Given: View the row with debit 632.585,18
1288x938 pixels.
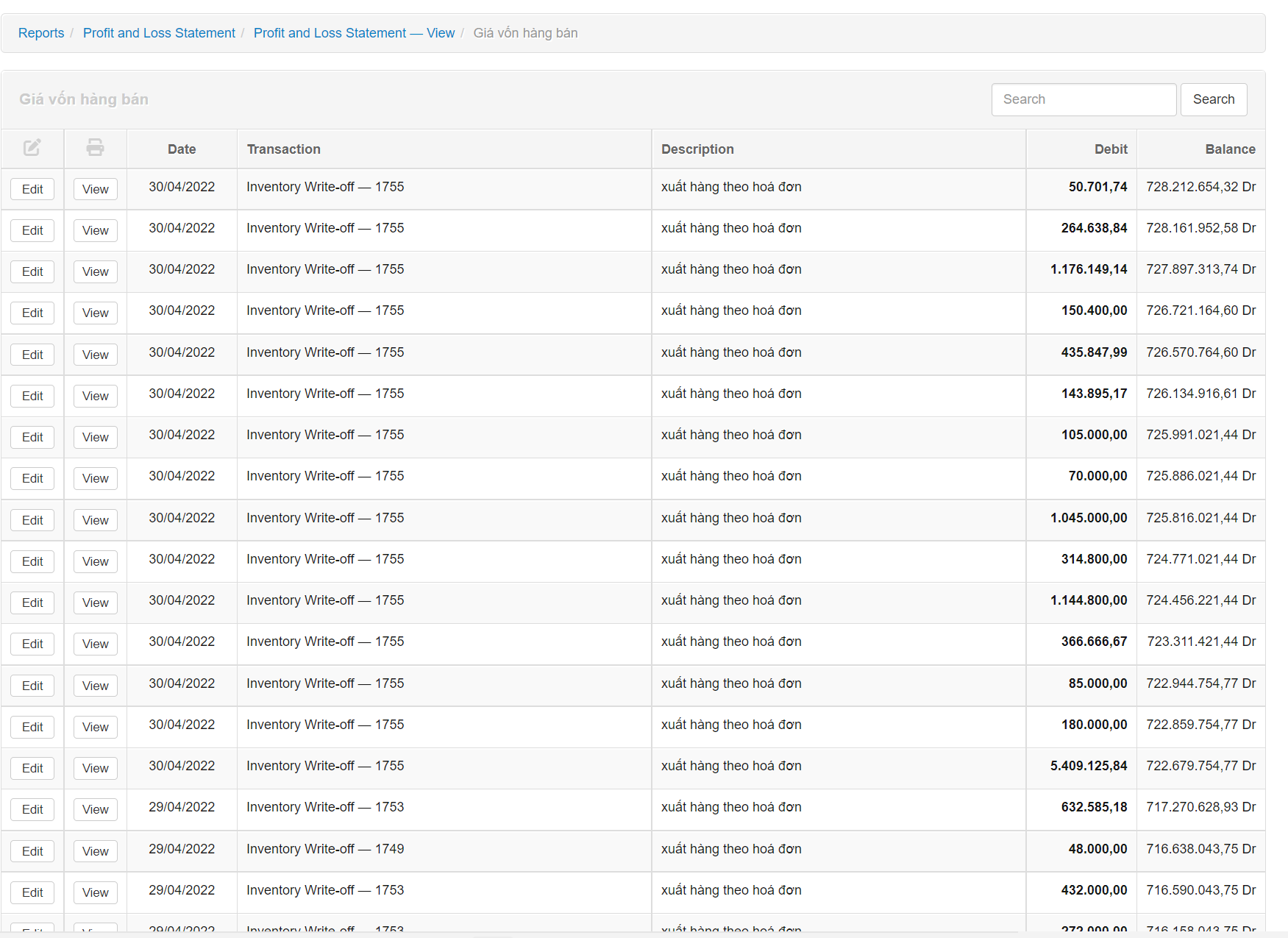Looking at the screenshot, I should coord(96,809).
